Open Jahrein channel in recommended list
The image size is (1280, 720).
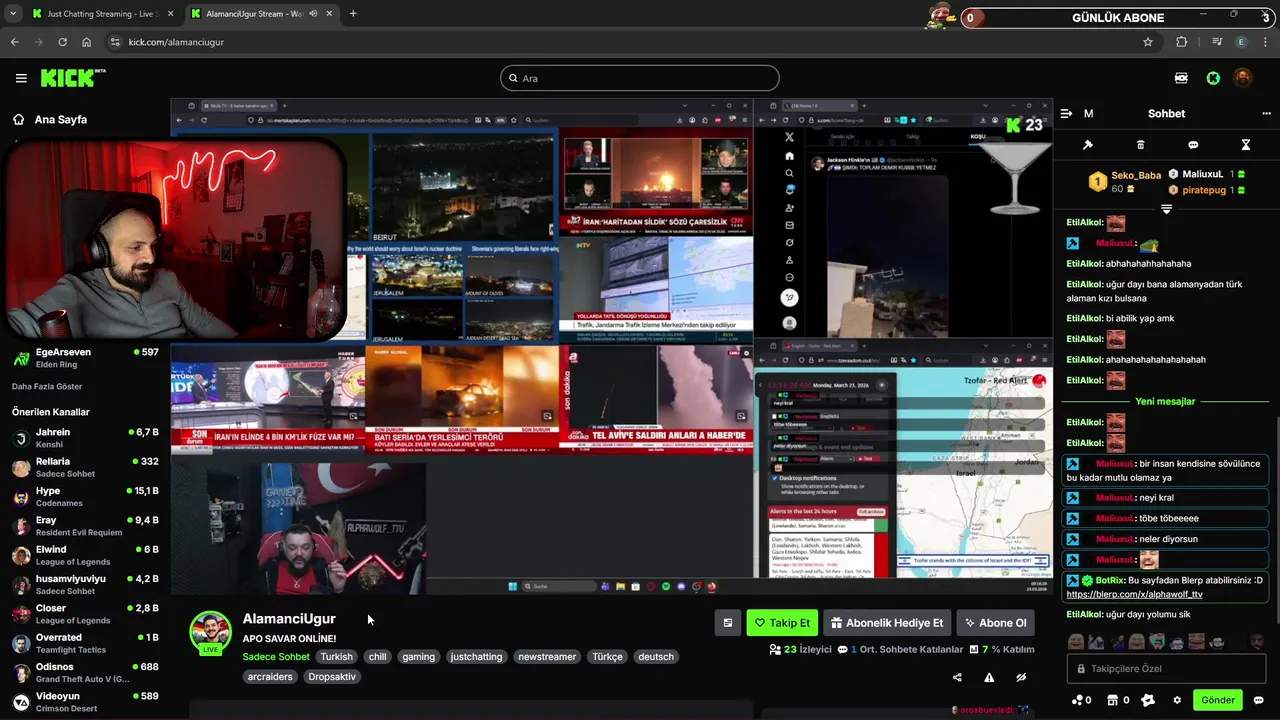(85, 438)
